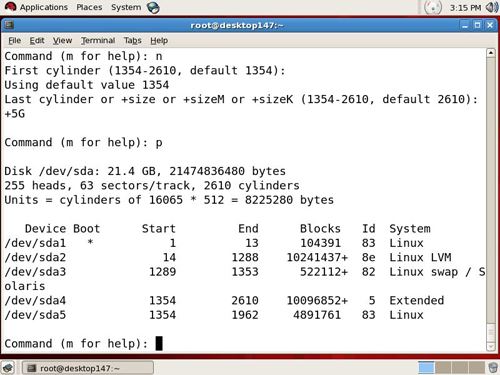Click the '+5G' input text
Image resolution: width=500 pixels, height=375 pixels.
[x=15, y=114]
